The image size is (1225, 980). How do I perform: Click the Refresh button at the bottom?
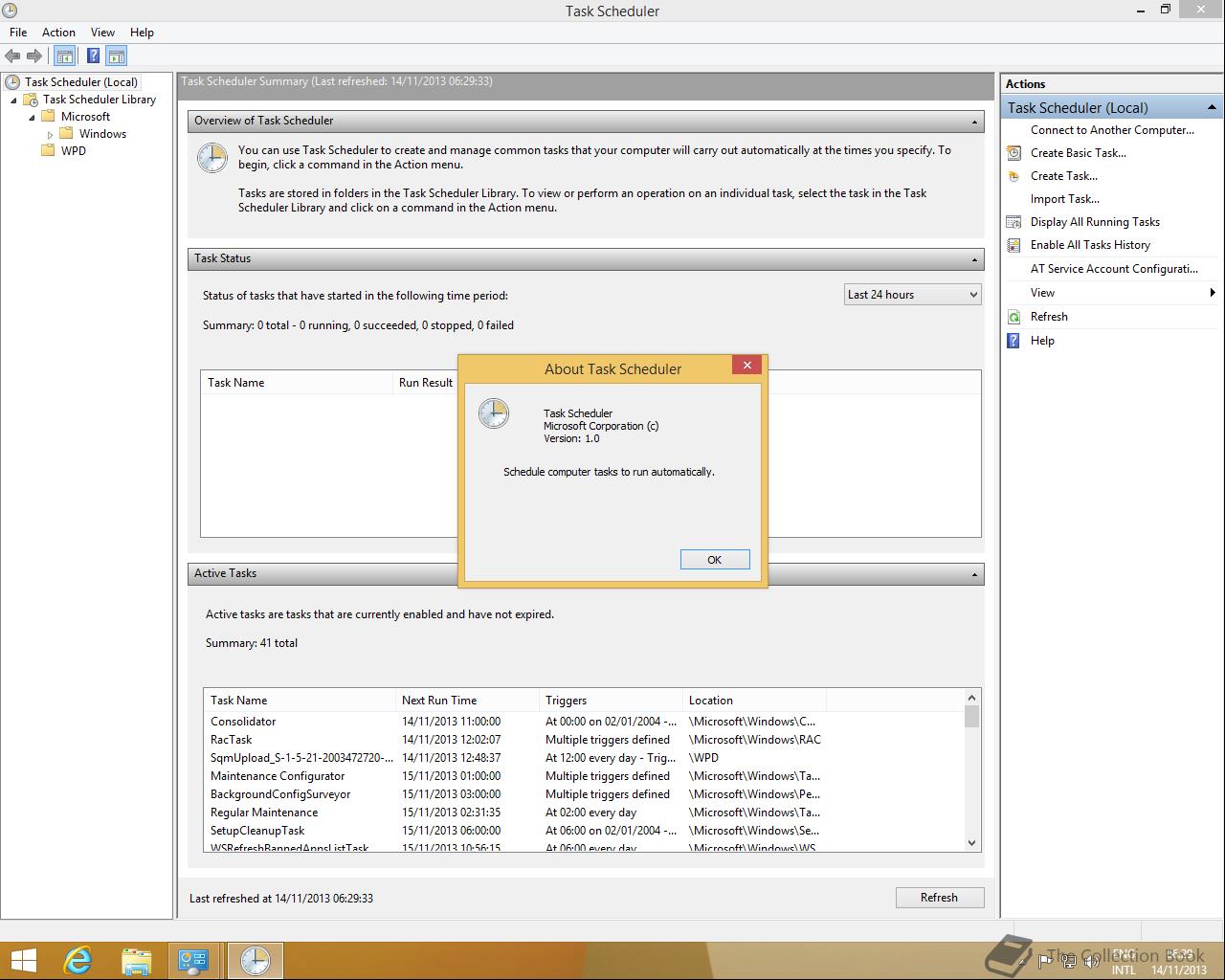click(939, 898)
